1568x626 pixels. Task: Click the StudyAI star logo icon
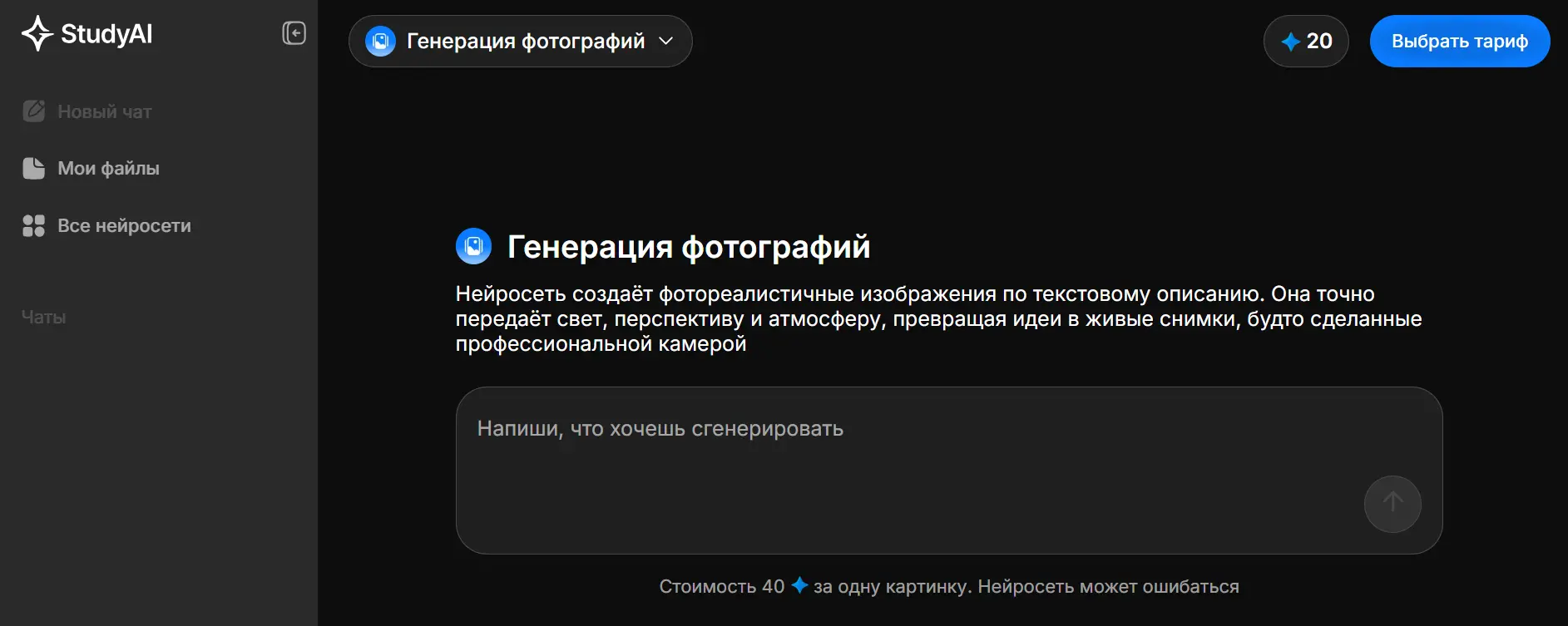click(37, 33)
